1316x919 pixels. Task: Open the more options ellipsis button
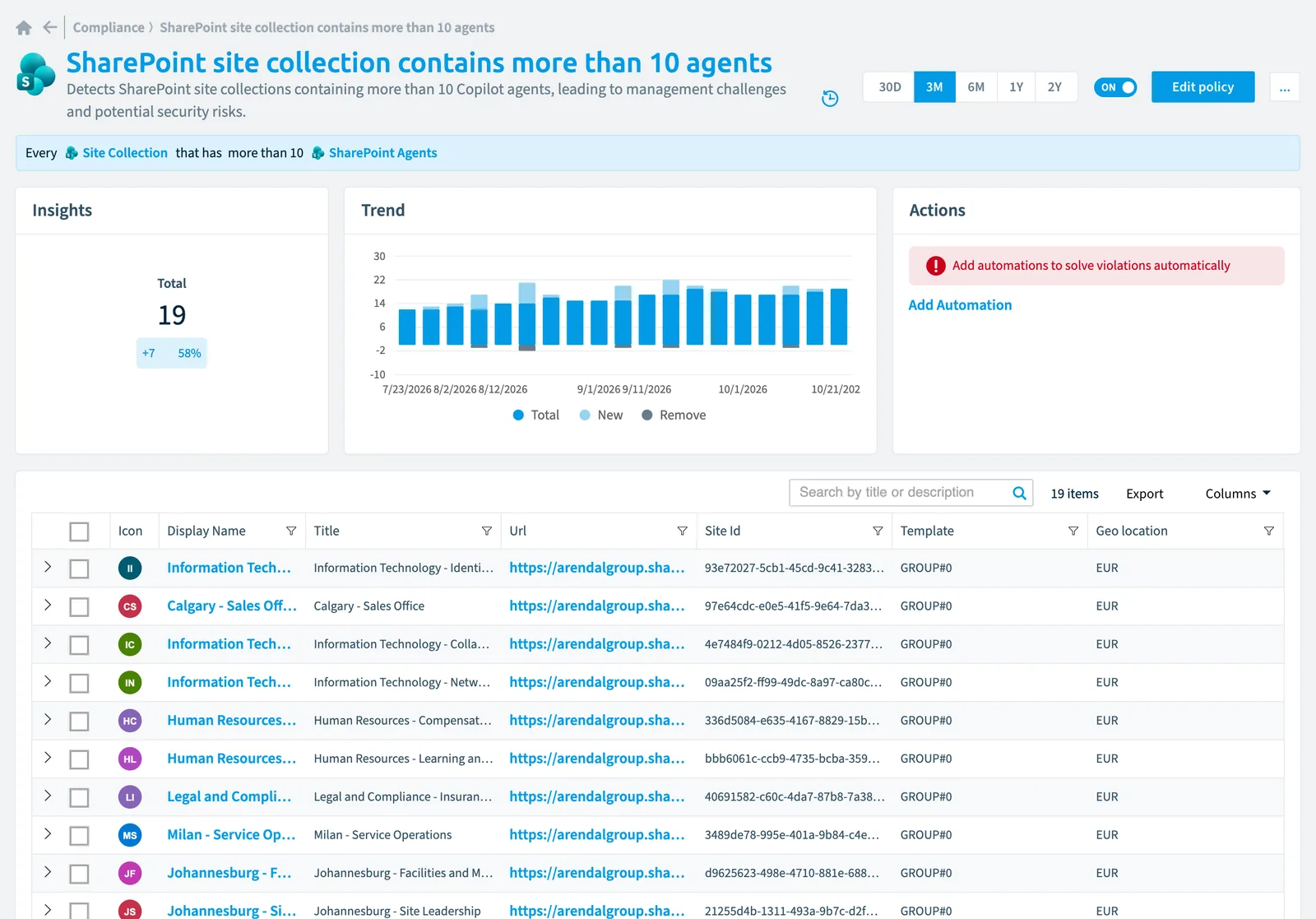click(x=1285, y=87)
